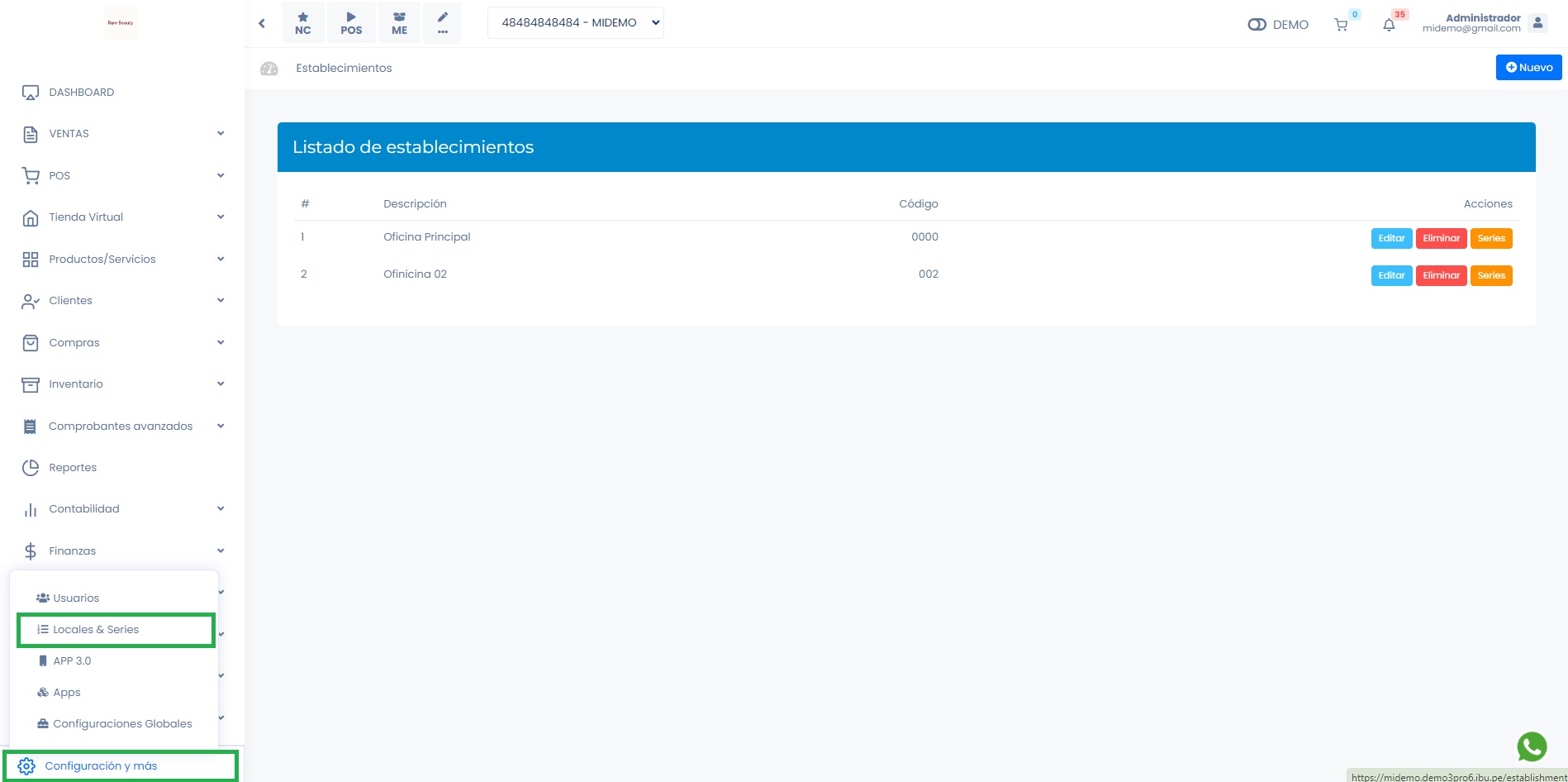Open Configuraciones Globales menu item
Image resolution: width=1568 pixels, height=782 pixels.
pyautogui.click(x=122, y=723)
